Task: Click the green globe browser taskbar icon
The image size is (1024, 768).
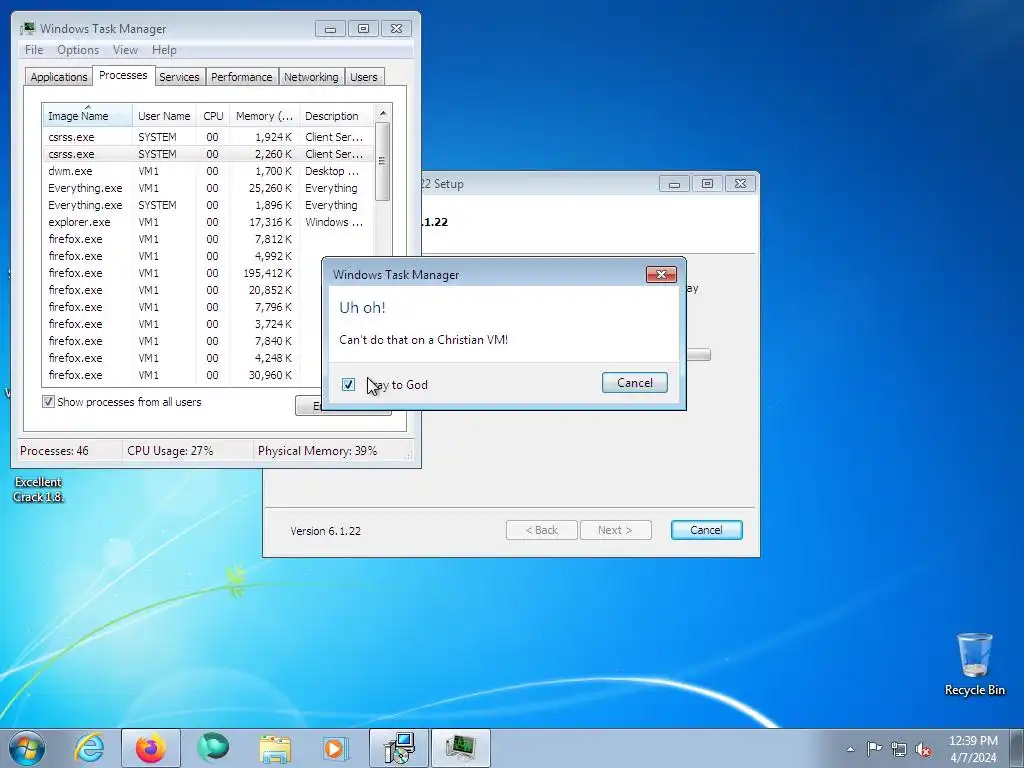Action: [213, 747]
